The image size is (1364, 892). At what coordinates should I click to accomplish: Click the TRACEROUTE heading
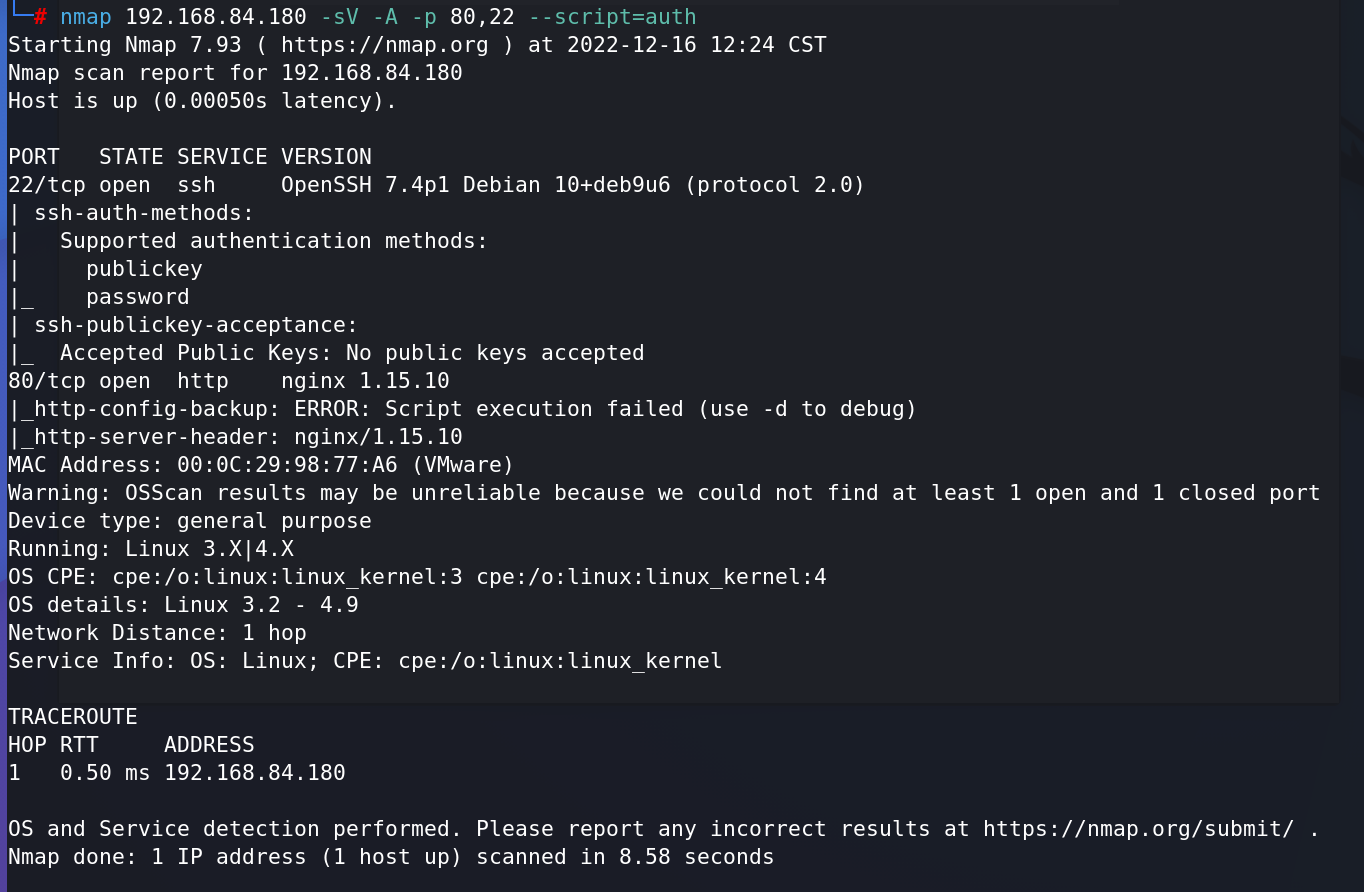tap(73, 717)
